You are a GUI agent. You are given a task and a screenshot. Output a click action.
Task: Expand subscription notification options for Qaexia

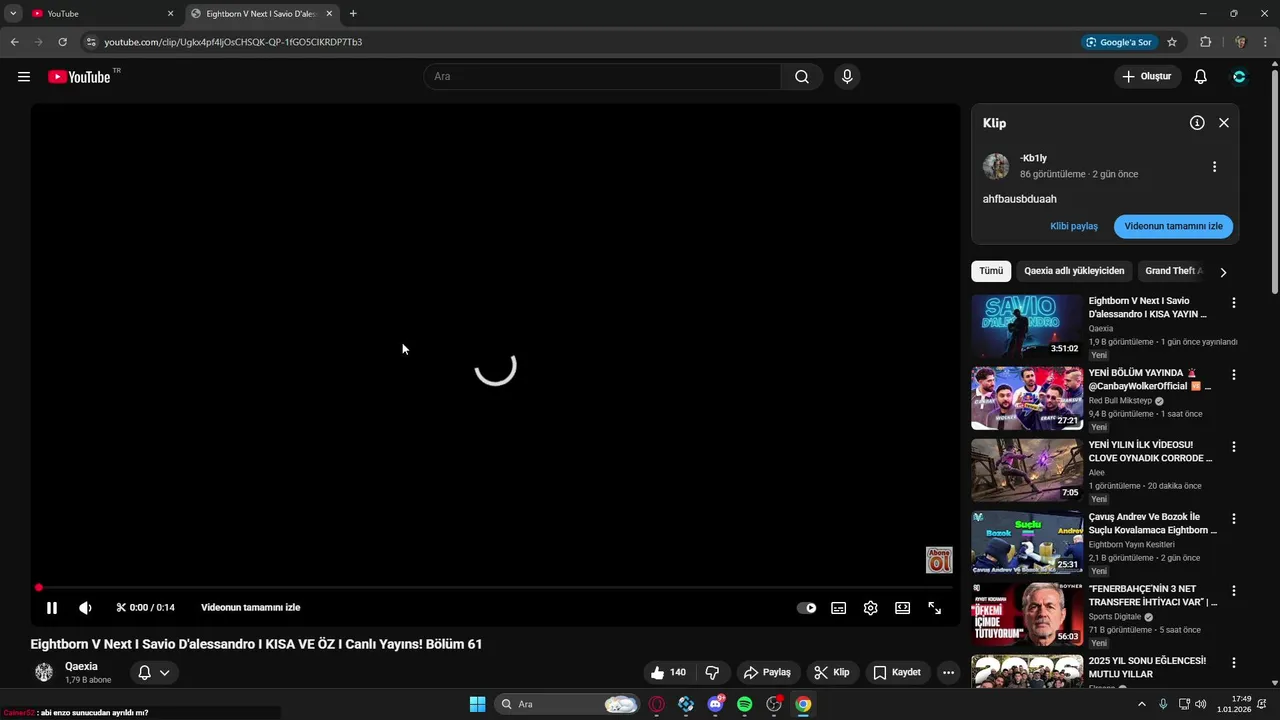coord(154,673)
